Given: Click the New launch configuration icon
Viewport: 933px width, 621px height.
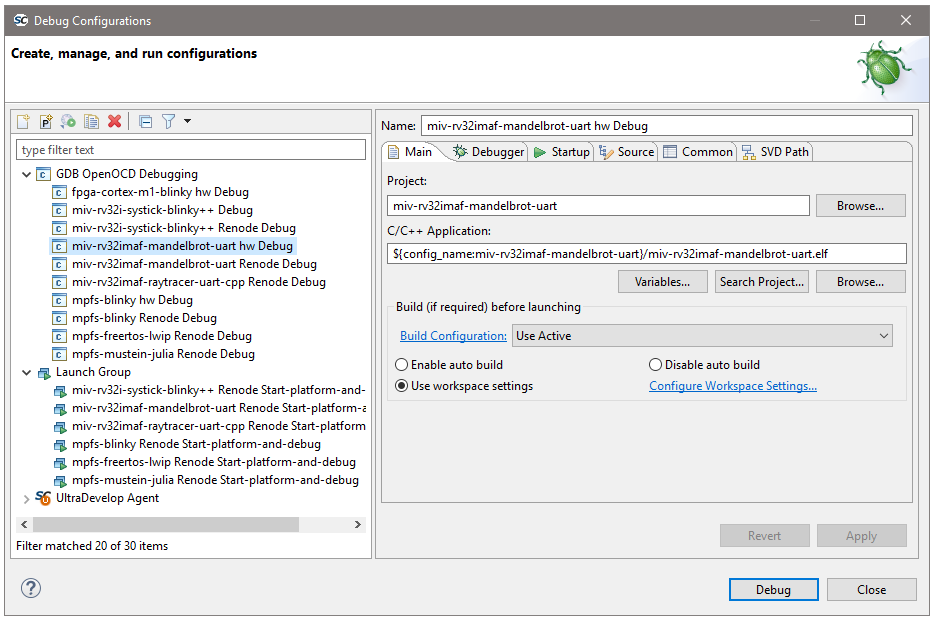Looking at the screenshot, I should (x=23, y=121).
